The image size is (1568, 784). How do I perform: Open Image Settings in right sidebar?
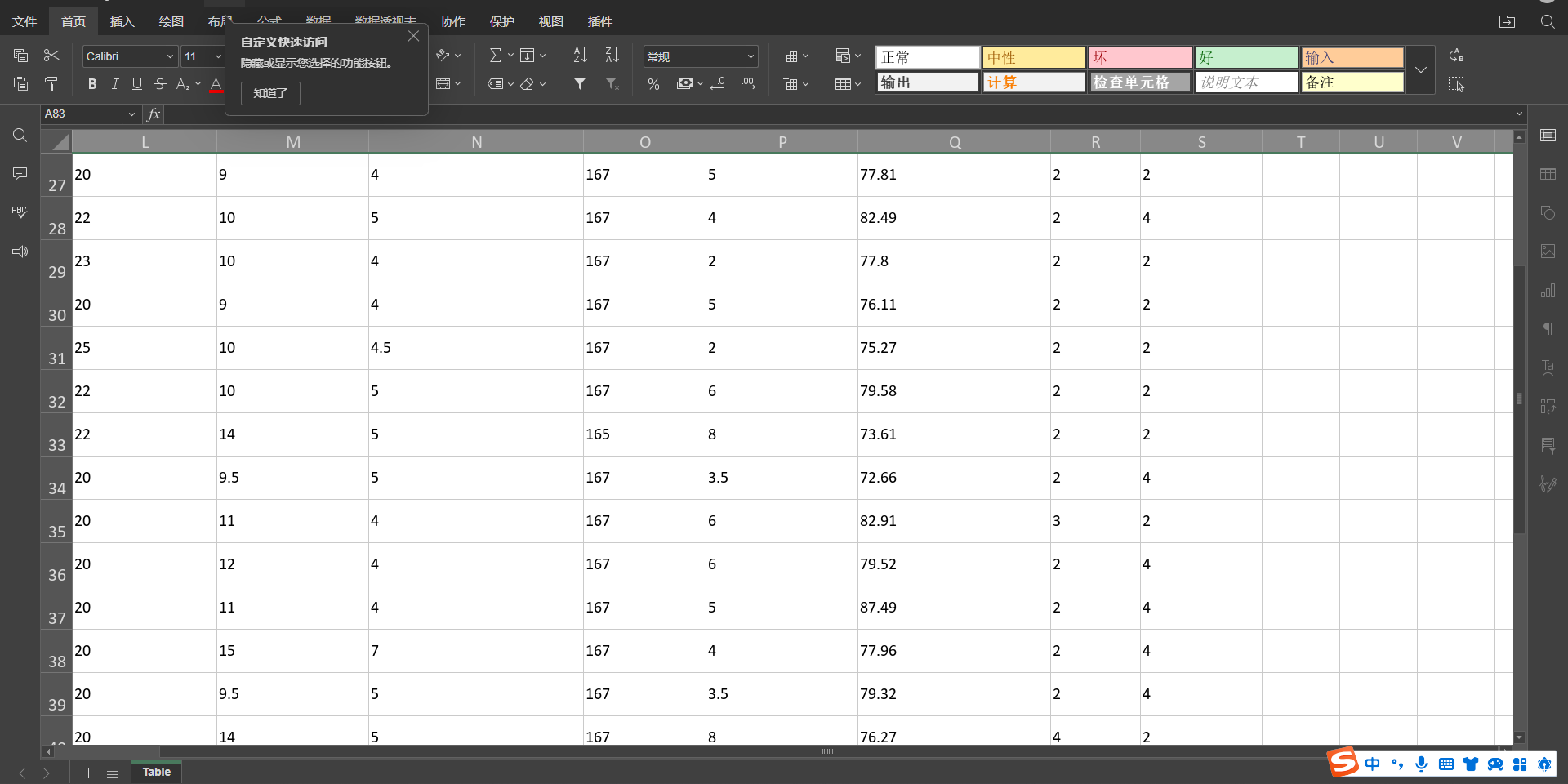[x=1548, y=252]
